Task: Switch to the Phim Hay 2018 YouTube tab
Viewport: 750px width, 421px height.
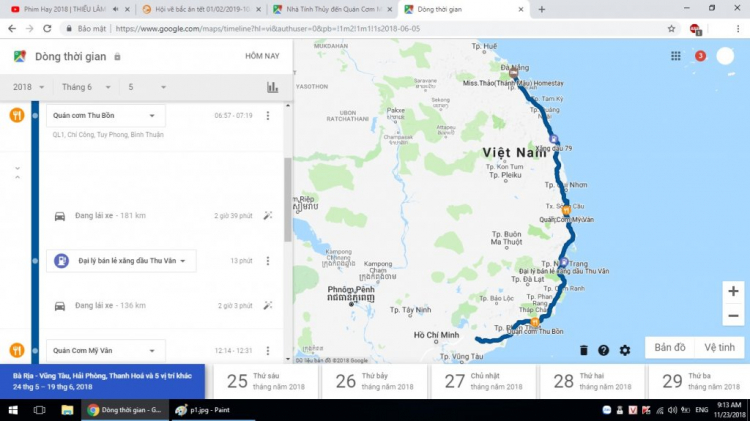Action: click(64, 9)
